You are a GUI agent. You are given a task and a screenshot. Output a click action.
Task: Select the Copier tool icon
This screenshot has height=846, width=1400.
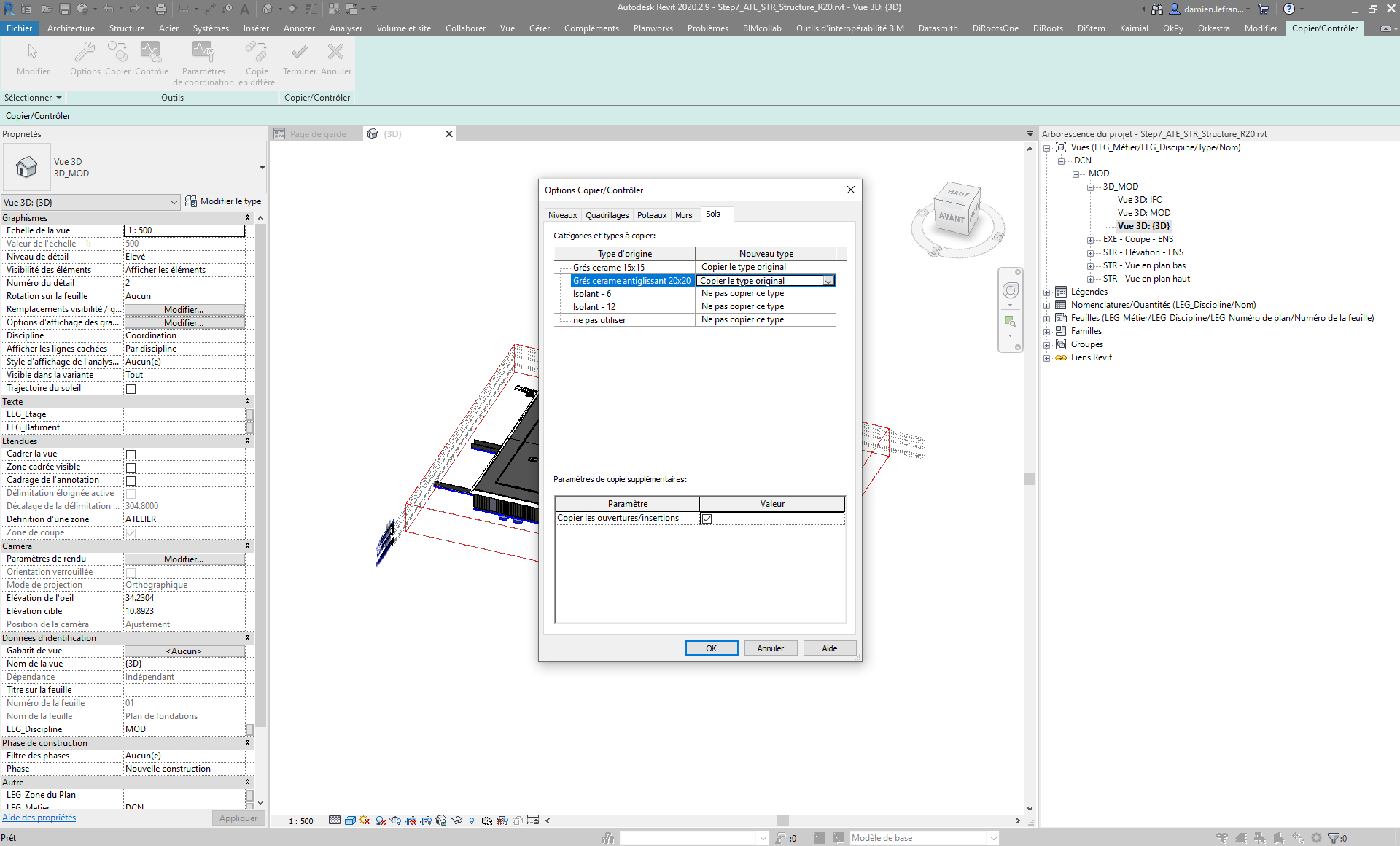click(x=117, y=53)
